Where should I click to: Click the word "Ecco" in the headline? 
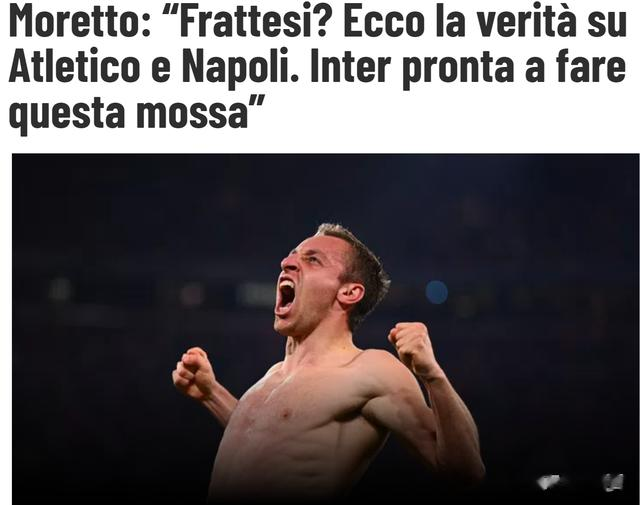[384, 22]
